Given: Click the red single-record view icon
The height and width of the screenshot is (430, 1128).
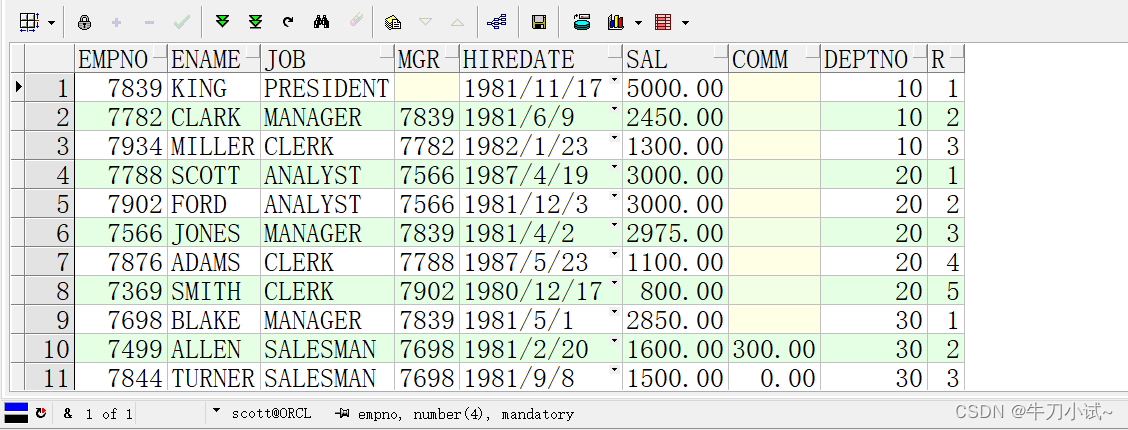Looking at the screenshot, I should (663, 22).
